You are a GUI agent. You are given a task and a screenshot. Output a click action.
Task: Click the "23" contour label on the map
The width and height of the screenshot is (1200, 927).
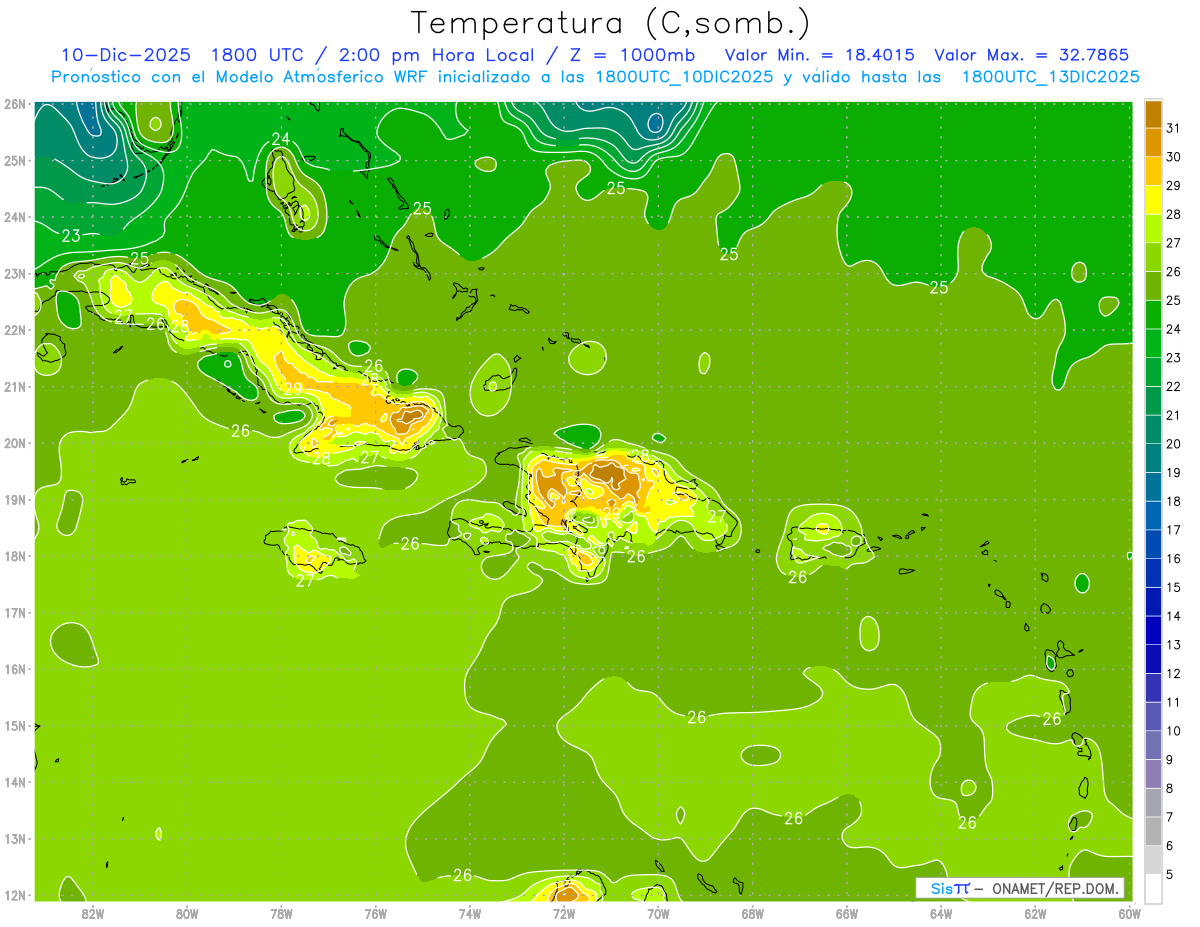[x=71, y=236]
